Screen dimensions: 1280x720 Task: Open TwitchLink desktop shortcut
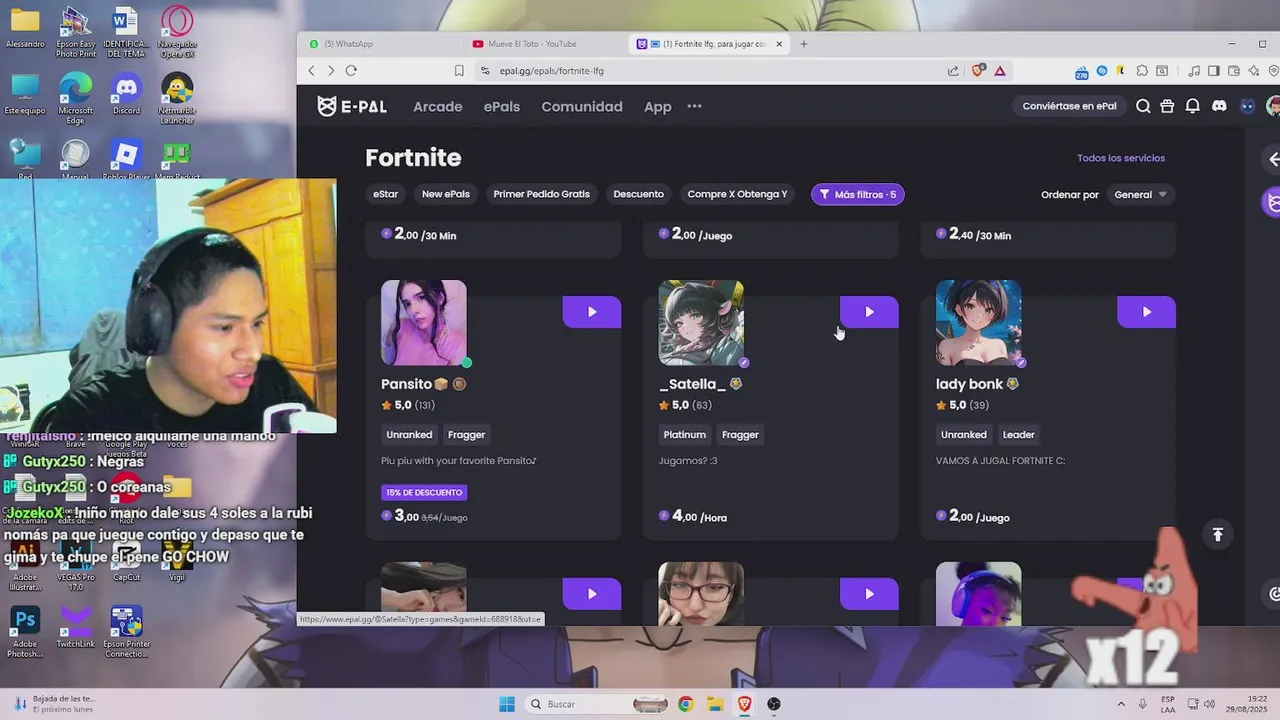[76, 627]
